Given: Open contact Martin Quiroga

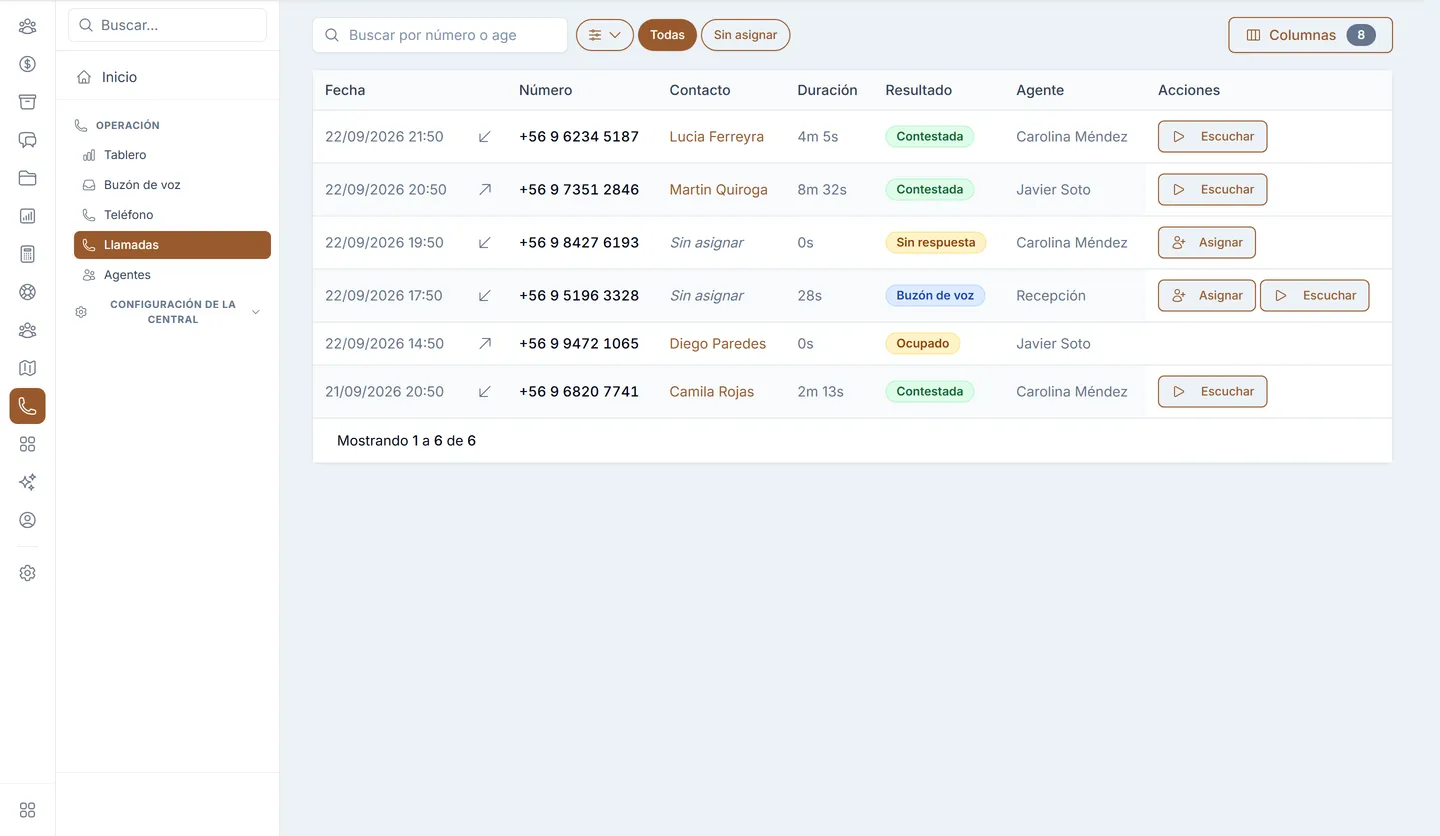Looking at the screenshot, I should click(718, 190).
